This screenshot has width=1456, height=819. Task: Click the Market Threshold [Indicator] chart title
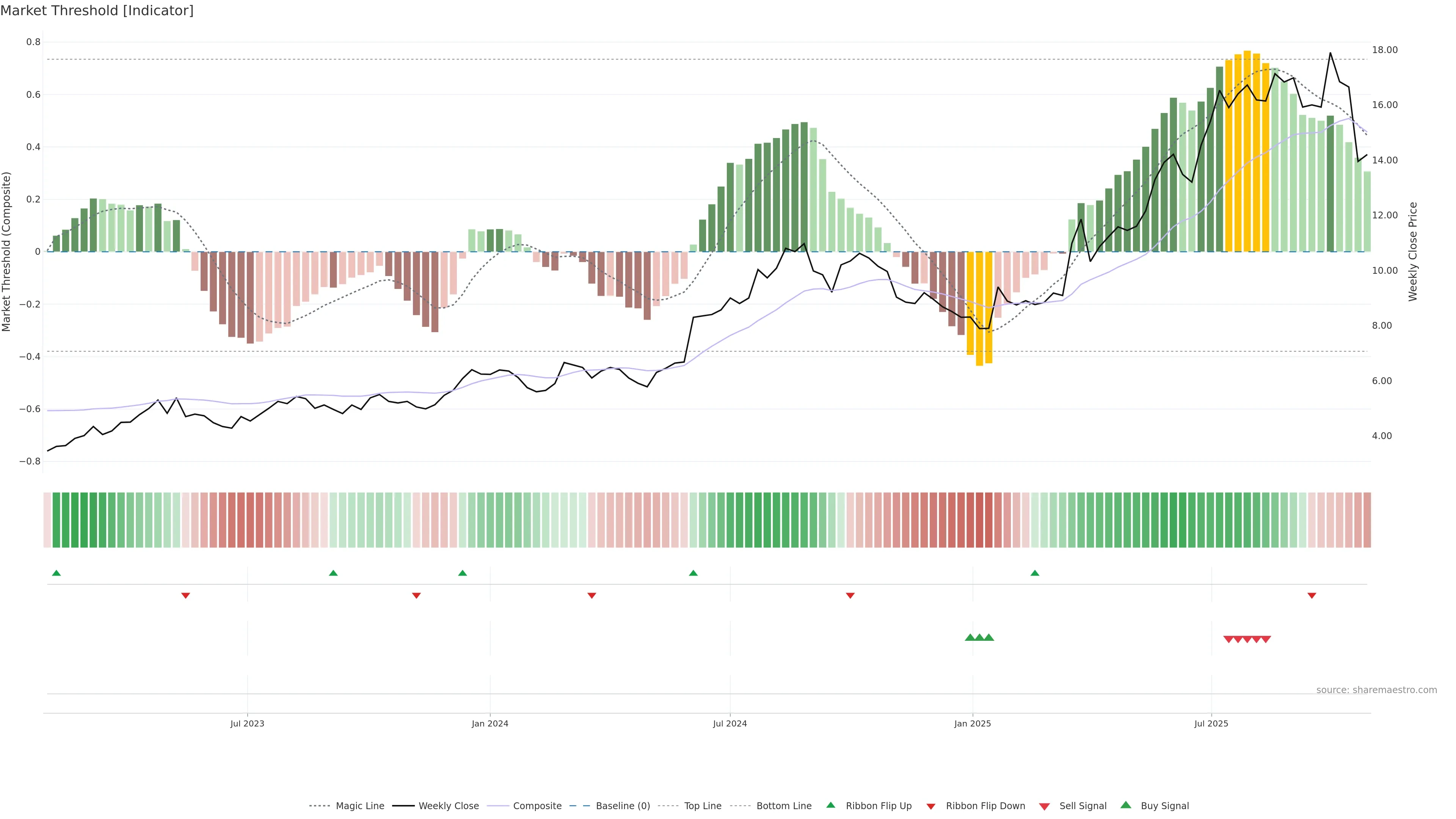click(97, 11)
